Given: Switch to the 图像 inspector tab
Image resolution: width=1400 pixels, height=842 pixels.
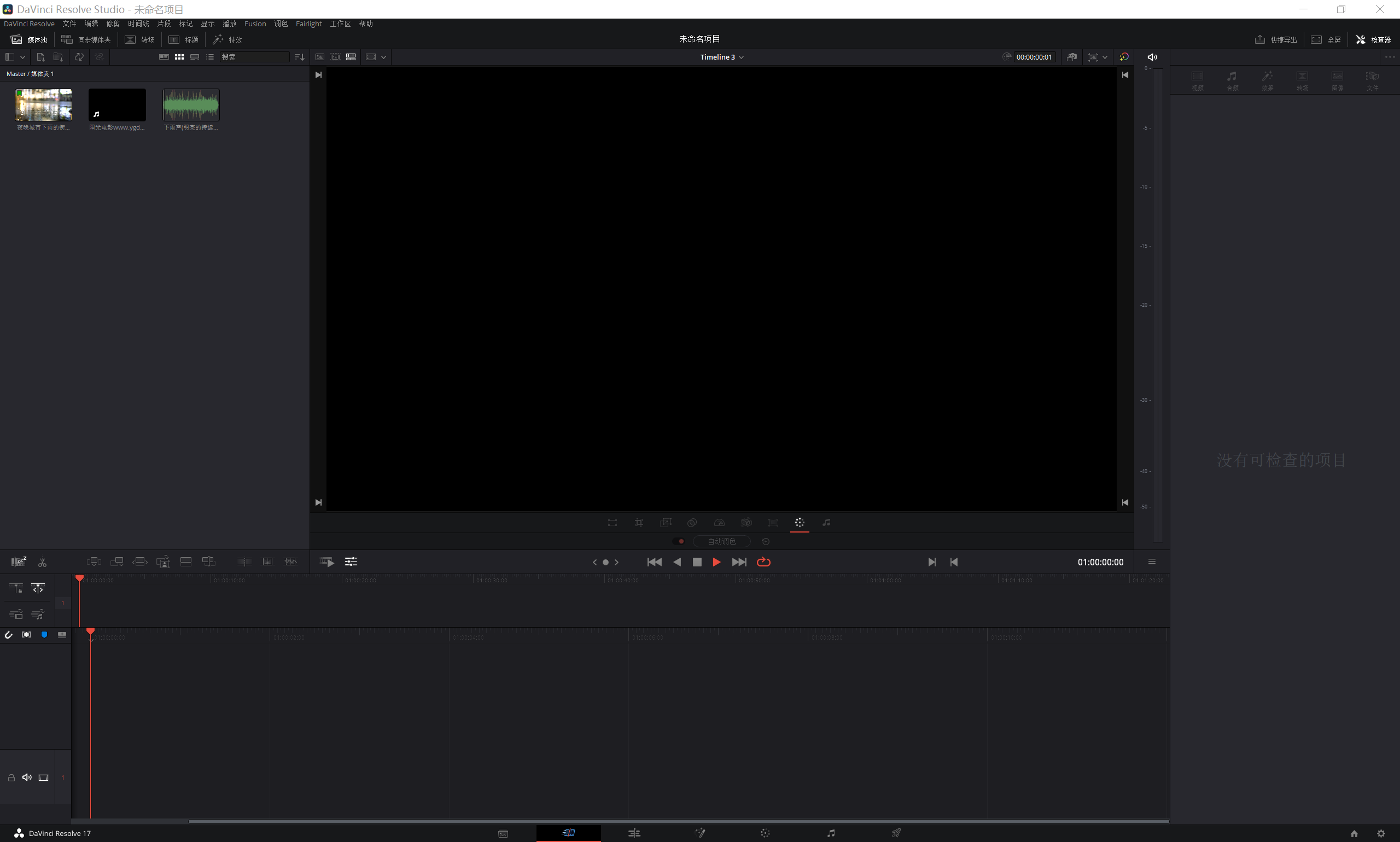Looking at the screenshot, I should click(1338, 80).
